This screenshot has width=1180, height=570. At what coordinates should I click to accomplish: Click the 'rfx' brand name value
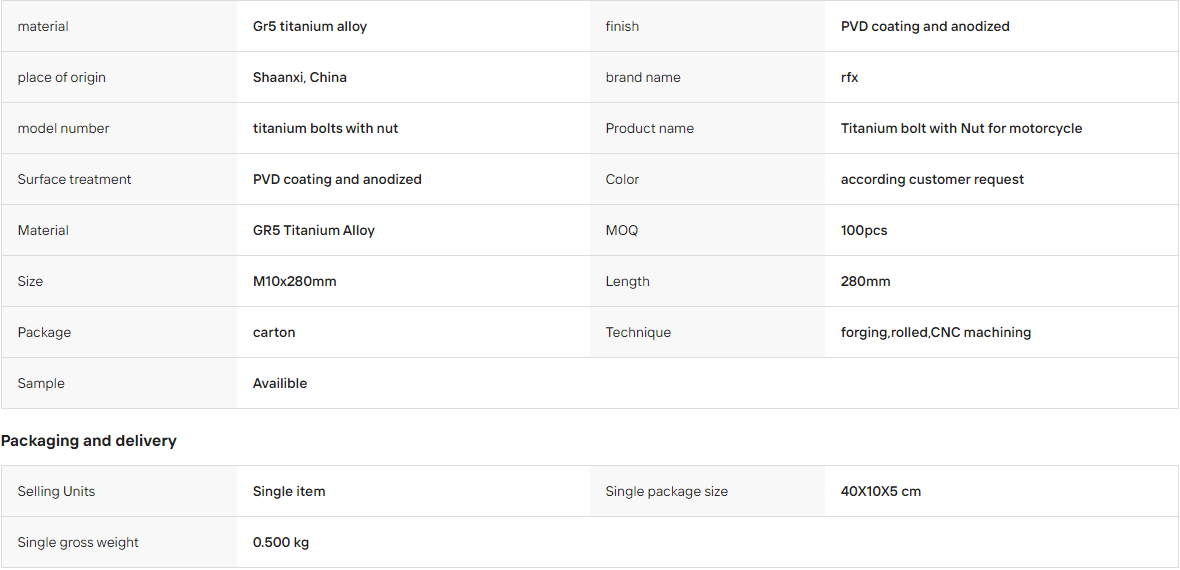[x=849, y=78]
